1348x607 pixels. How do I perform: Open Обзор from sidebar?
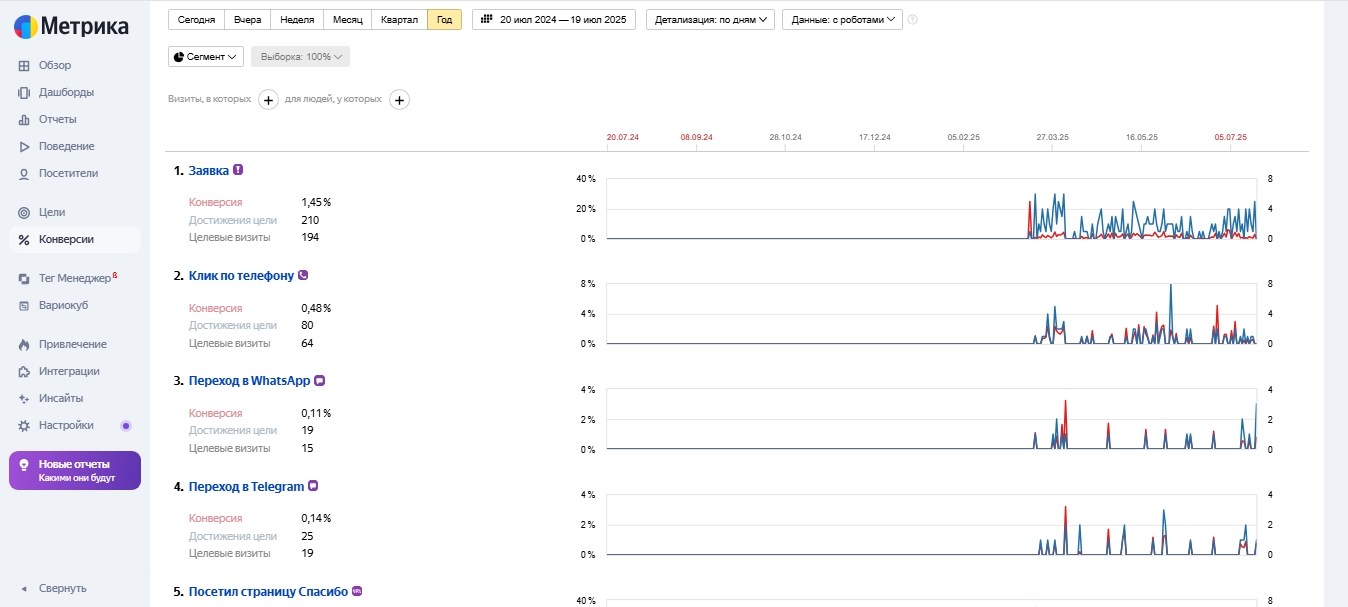tap(54, 65)
